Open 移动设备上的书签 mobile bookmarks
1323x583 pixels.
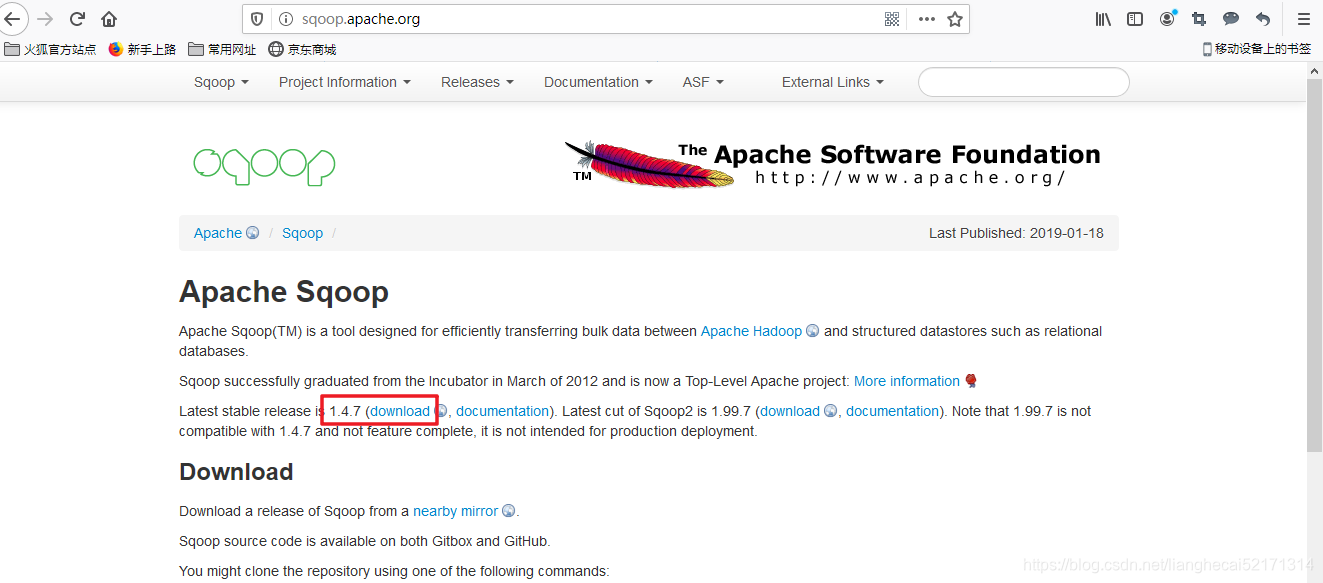pyautogui.click(x=1256, y=48)
